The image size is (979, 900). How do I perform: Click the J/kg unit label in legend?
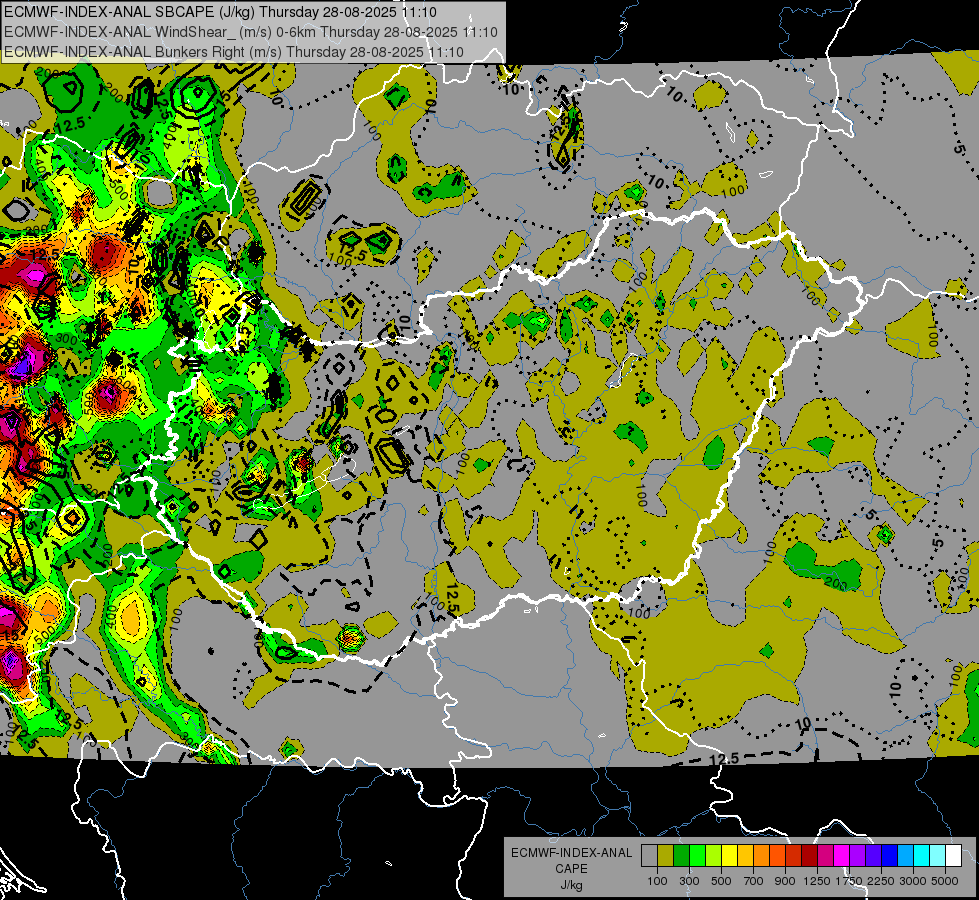coord(571,885)
